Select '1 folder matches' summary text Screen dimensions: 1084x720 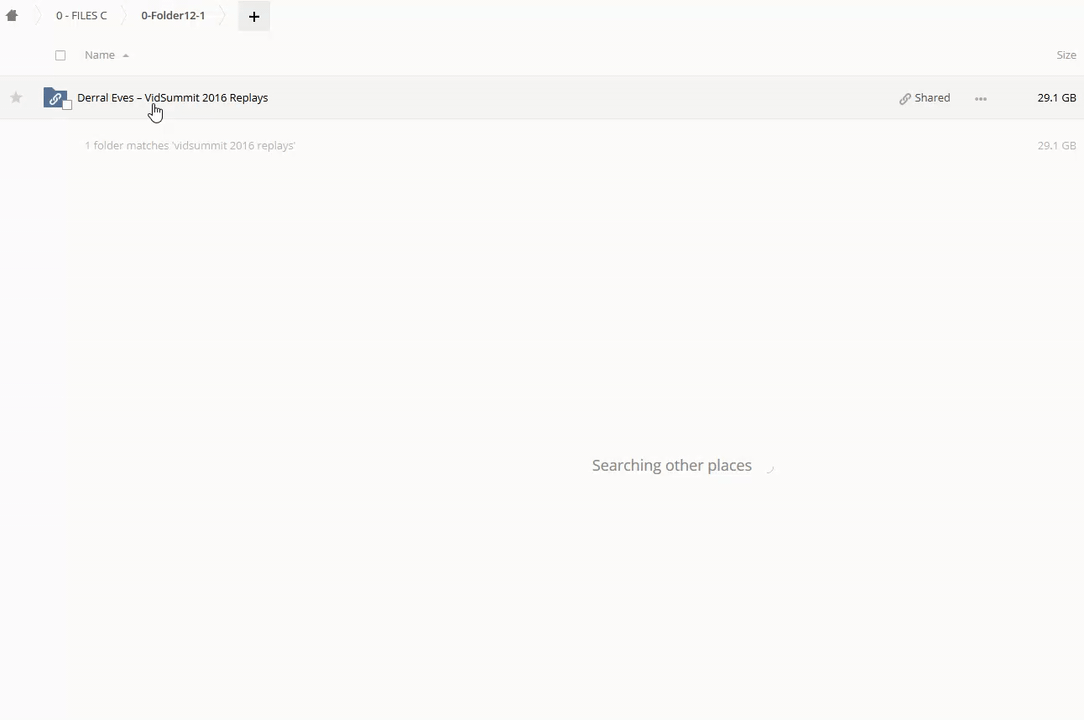point(189,145)
